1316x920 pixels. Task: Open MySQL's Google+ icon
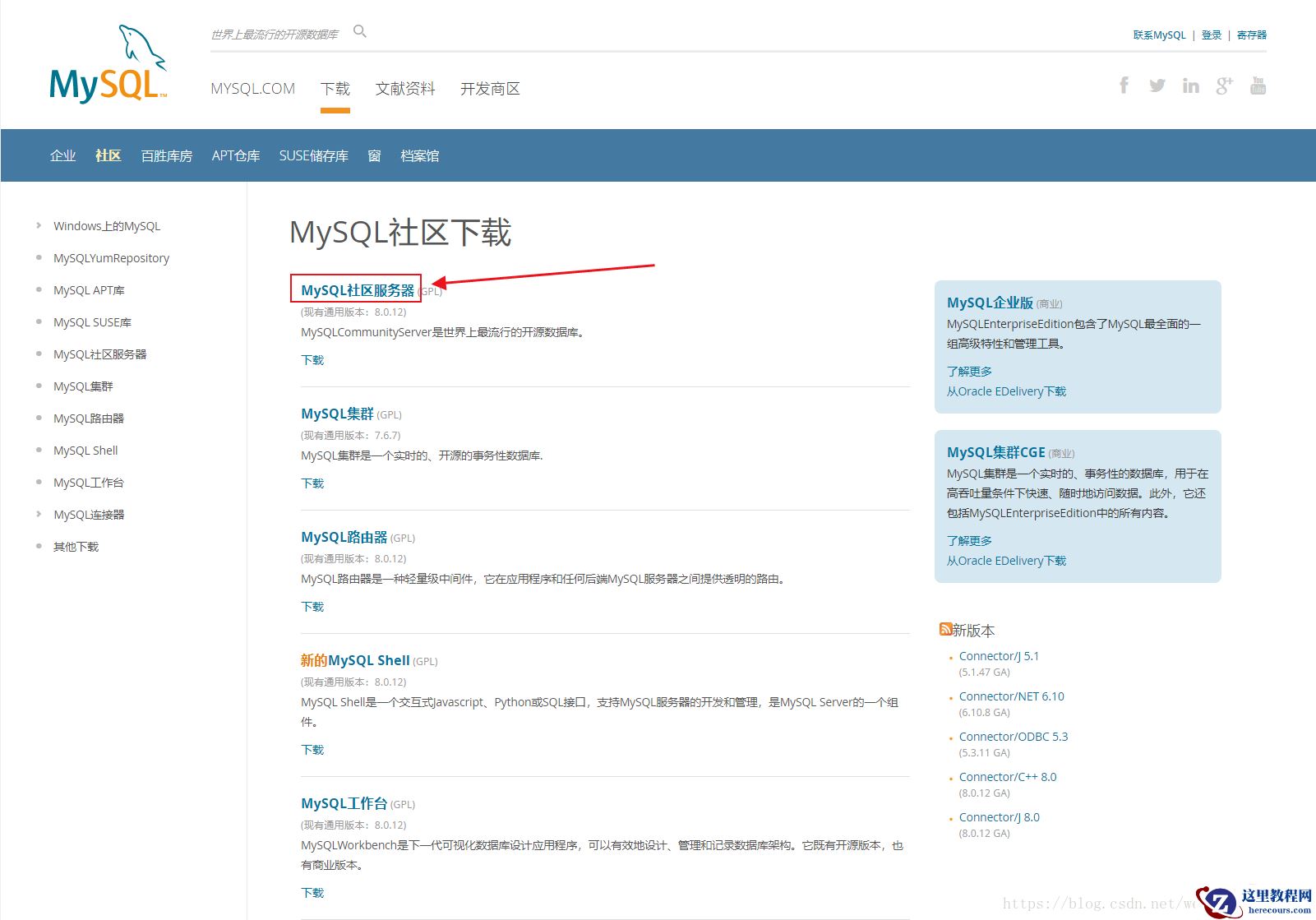[x=1225, y=85]
